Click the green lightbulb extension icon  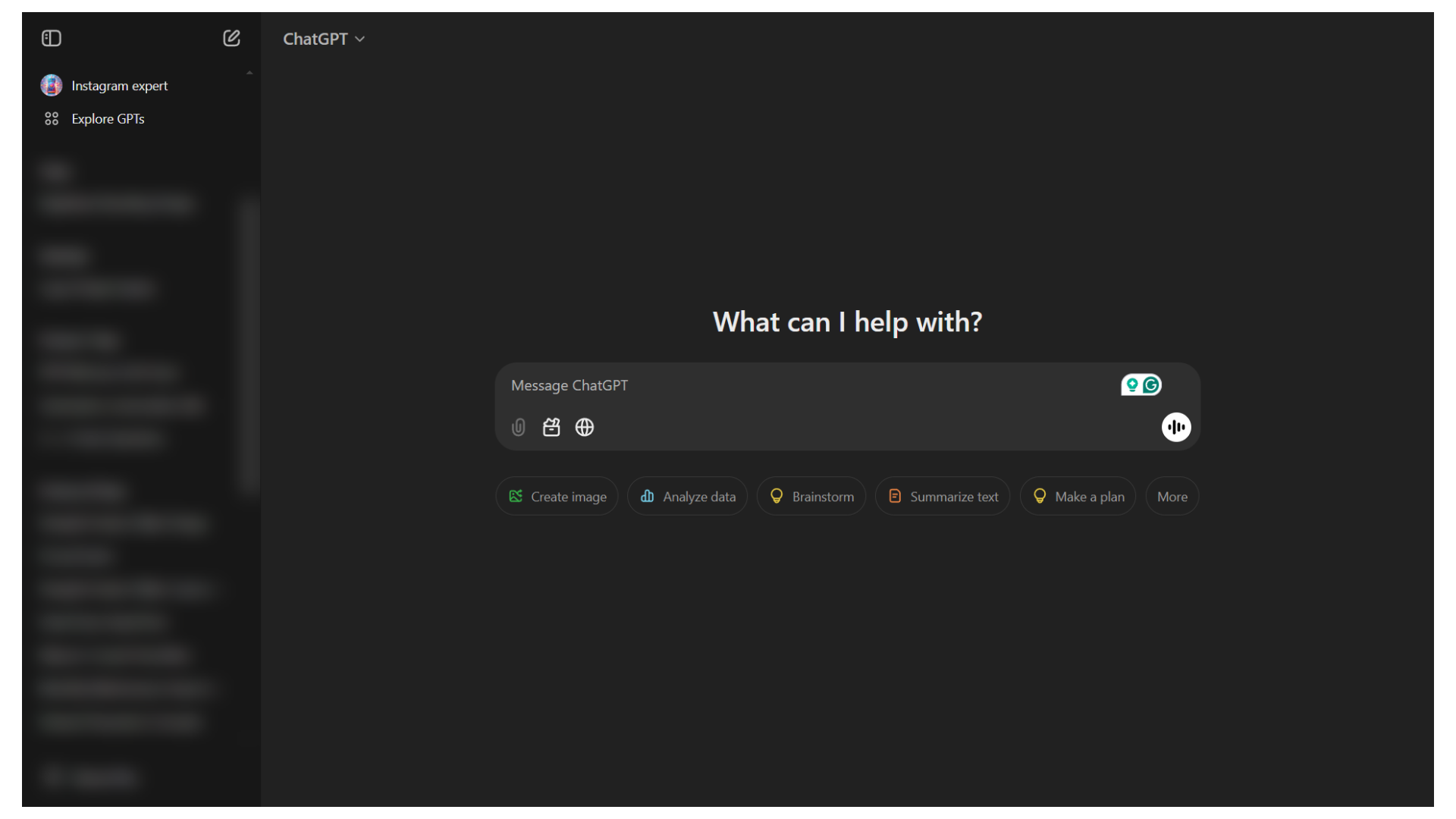click(1132, 385)
